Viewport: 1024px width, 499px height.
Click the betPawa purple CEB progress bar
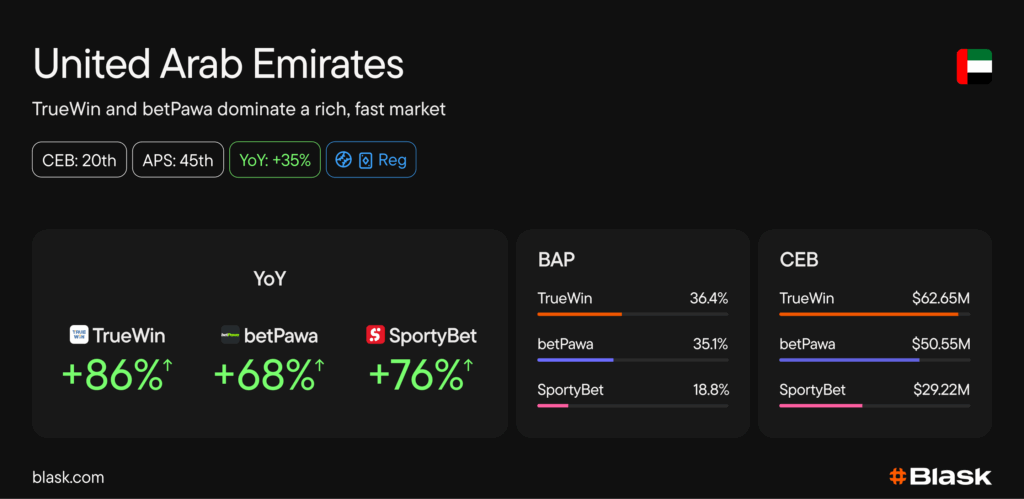pyautogui.click(x=849, y=360)
